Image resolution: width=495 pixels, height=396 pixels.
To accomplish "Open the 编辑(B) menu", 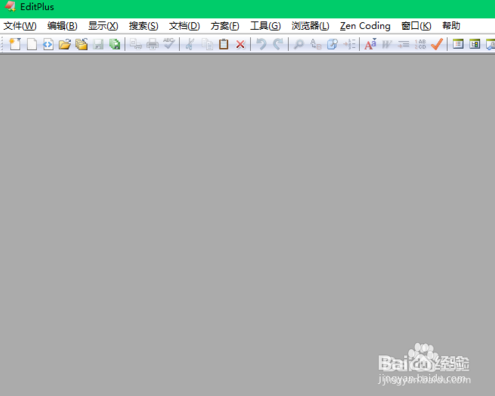I will 62,26.
